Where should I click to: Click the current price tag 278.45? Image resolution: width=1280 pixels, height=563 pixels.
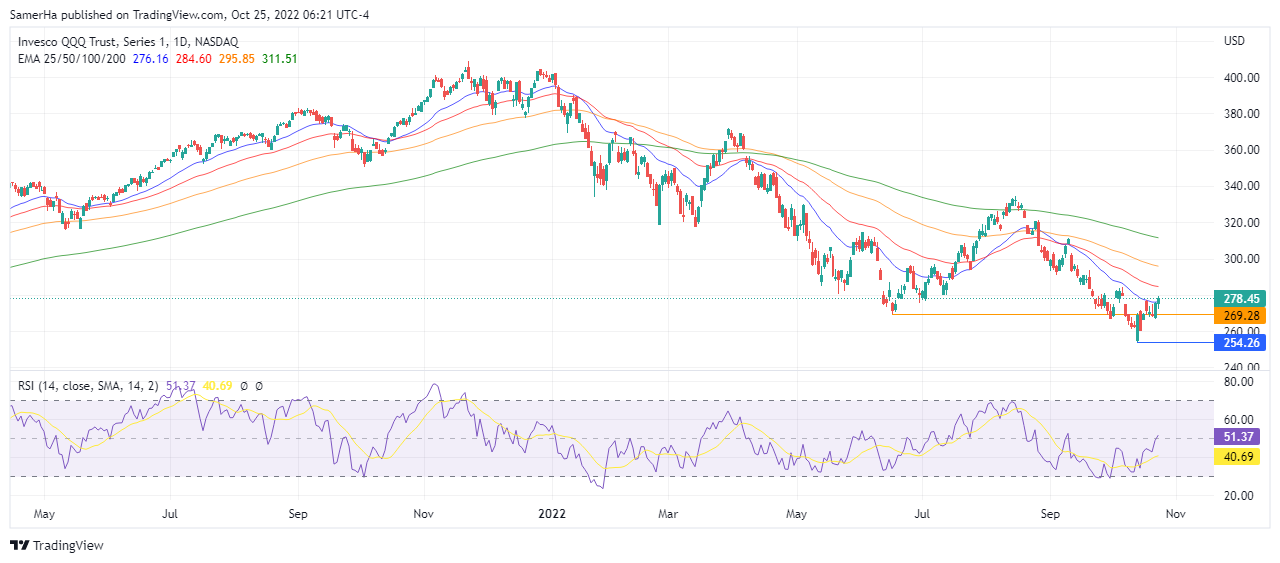[1239, 298]
